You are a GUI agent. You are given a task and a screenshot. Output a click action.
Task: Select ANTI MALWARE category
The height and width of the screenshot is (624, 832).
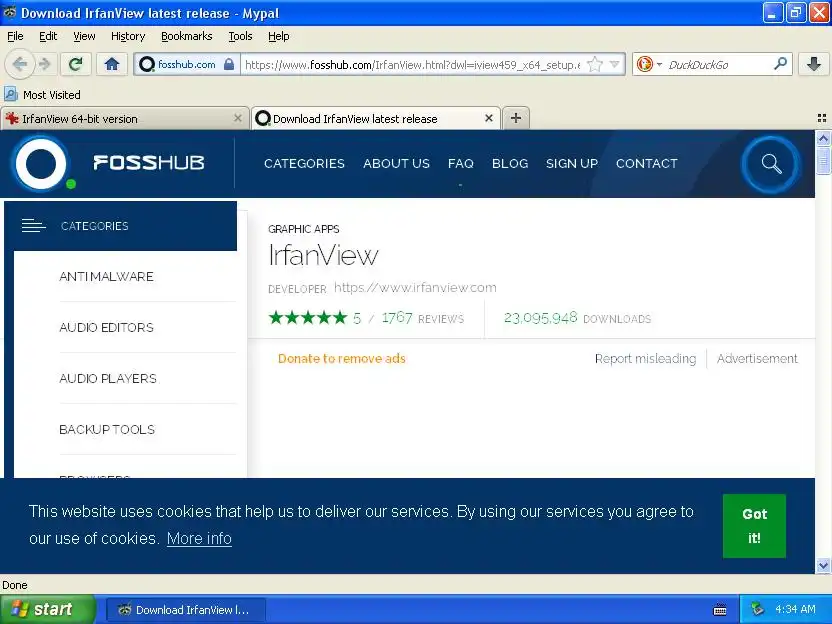[107, 276]
